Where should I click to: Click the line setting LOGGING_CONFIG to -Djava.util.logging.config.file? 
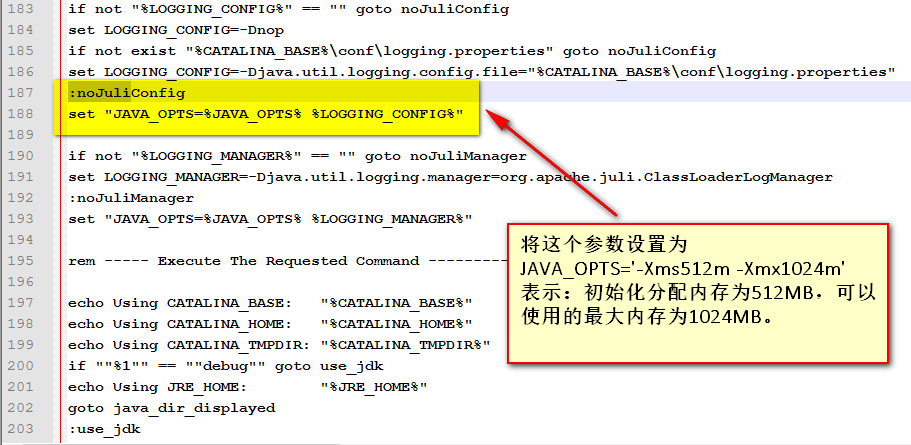coord(482,72)
